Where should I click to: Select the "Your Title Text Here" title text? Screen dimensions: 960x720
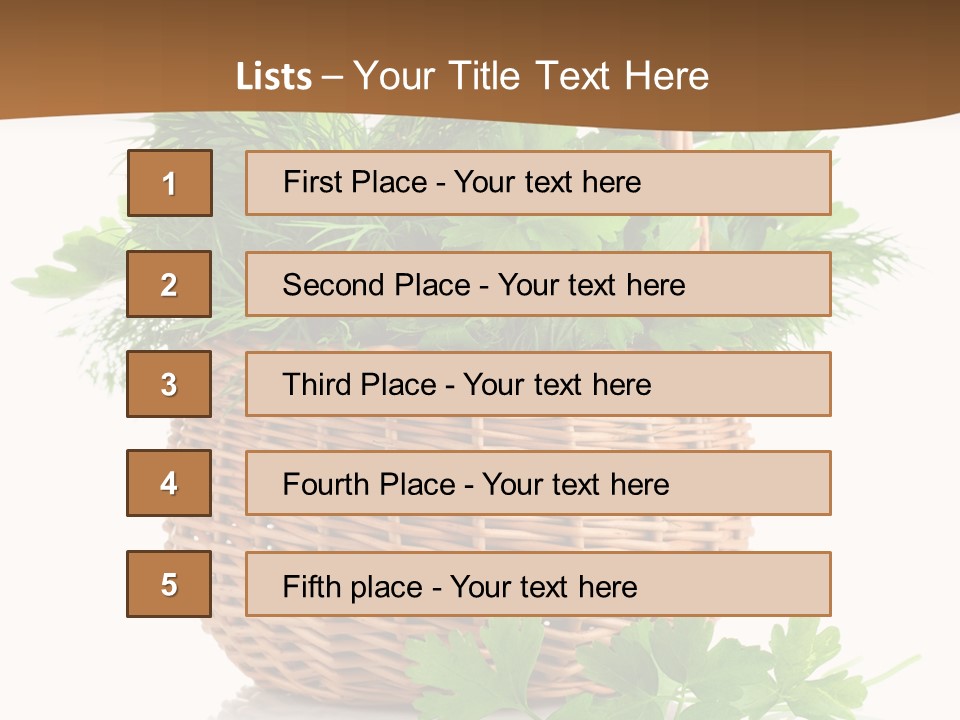(531, 76)
